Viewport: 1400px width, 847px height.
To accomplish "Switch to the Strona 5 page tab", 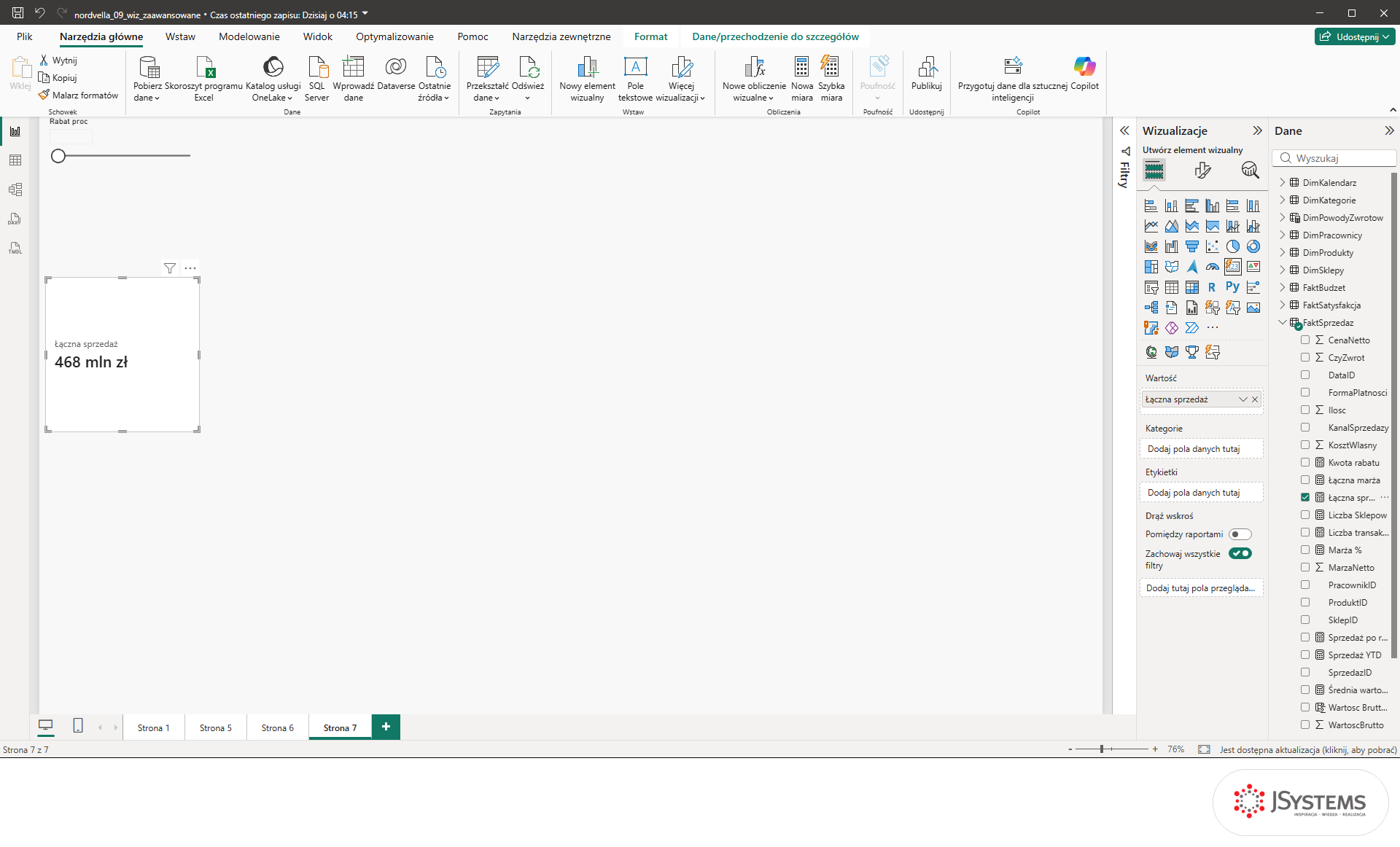I will [x=216, y=727].
